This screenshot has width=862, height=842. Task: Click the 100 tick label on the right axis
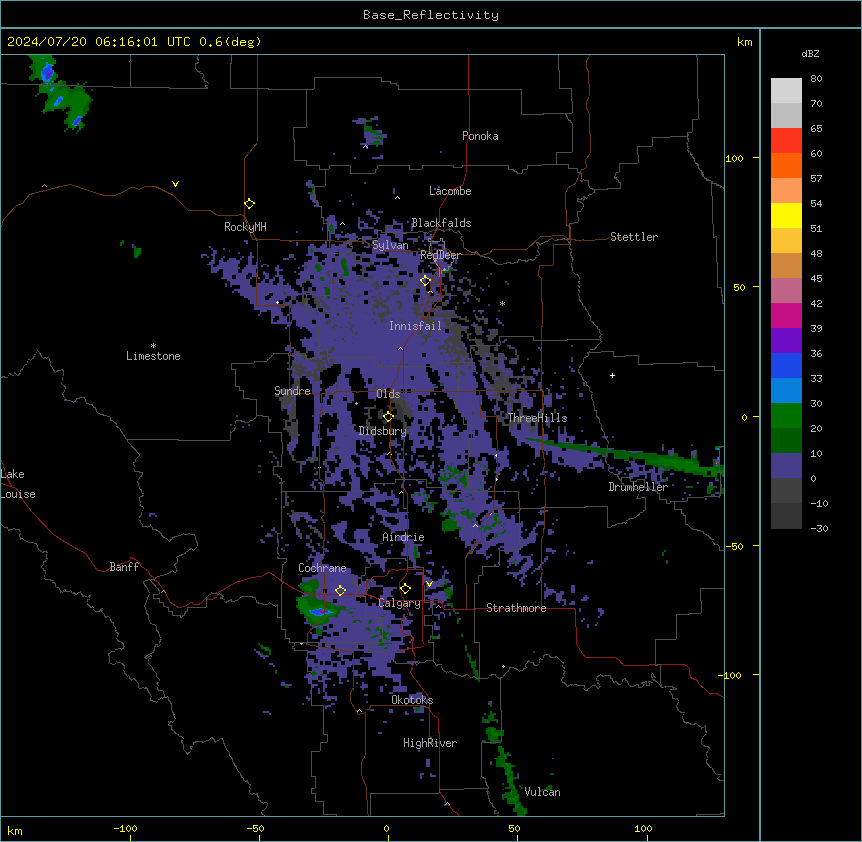[x=734, y=158]
